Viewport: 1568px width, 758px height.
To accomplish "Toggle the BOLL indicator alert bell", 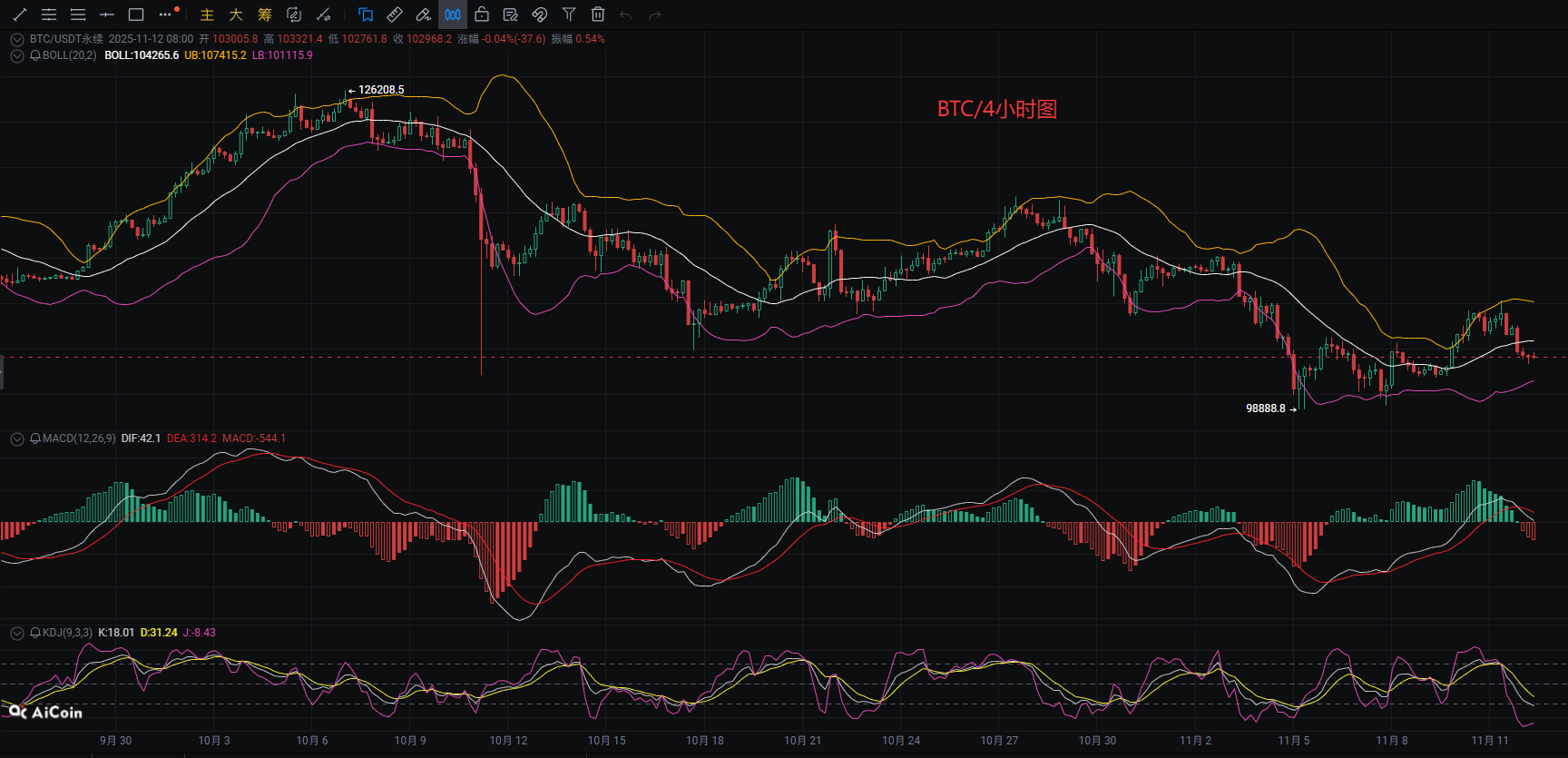I will point(35,55).
